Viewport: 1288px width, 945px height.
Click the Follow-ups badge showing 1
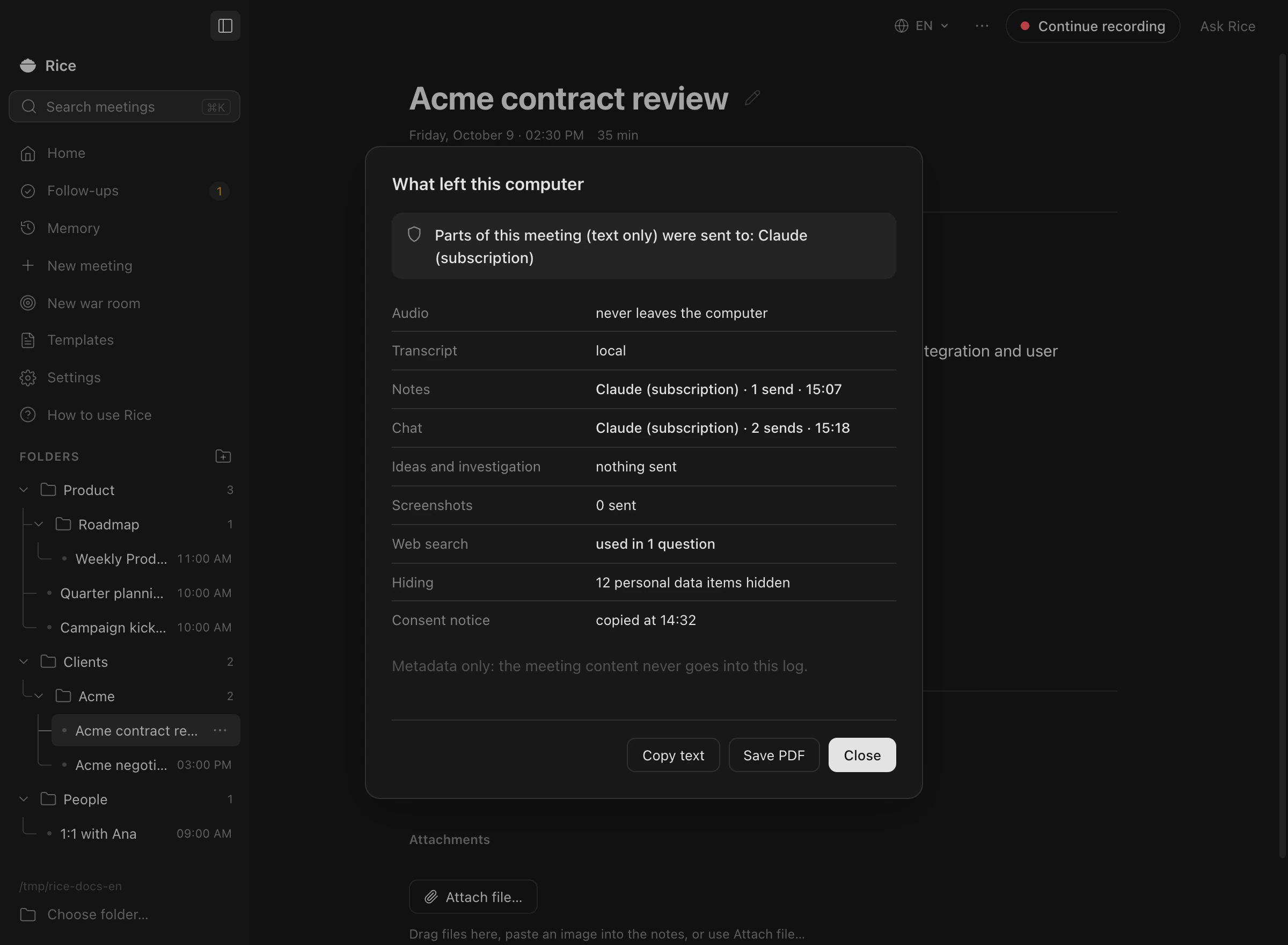tap(219, 191)
